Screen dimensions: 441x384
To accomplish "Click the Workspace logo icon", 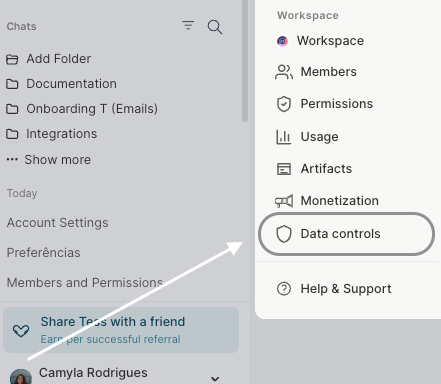I will [x=282, y=41].
